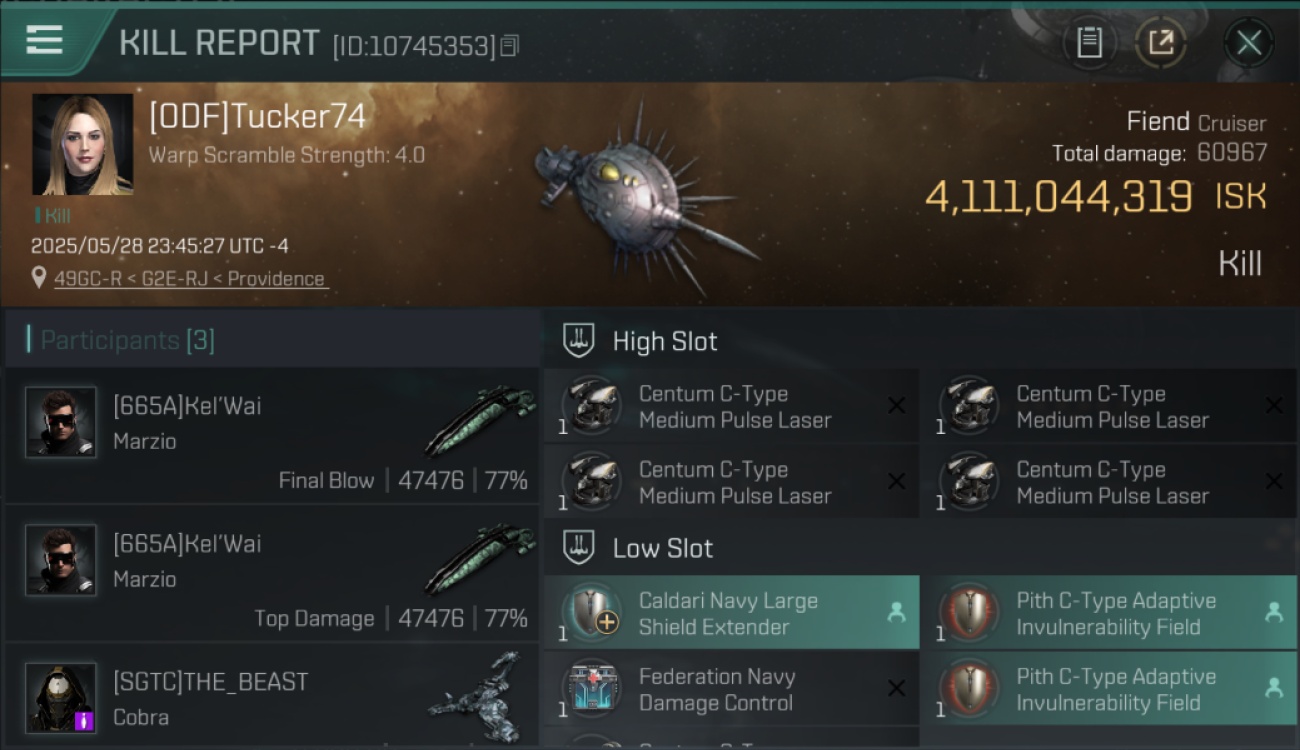
Task: Click the Caldari Navy Large Shield Extender icon
Action: [x=591, y=612]
